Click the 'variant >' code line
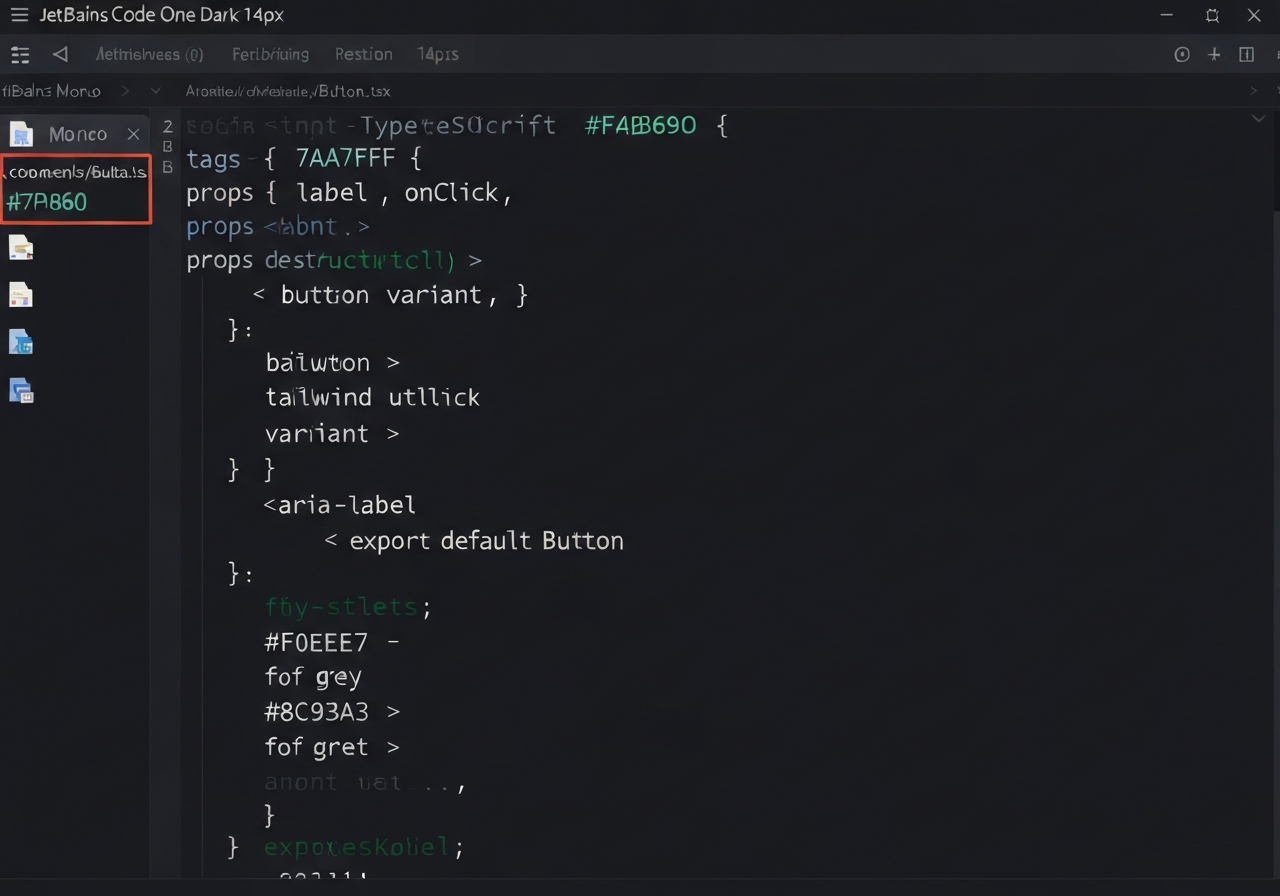The width and height of the screenshot is (1280, 896). 332,434
